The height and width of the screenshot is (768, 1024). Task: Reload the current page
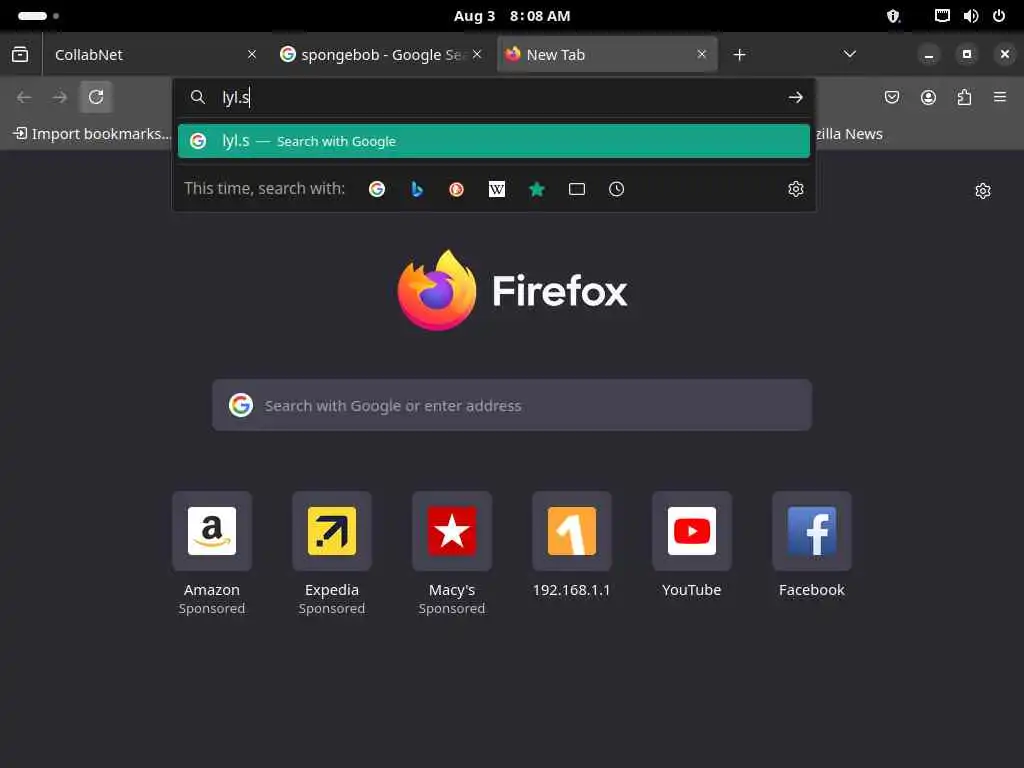(96, 97)
